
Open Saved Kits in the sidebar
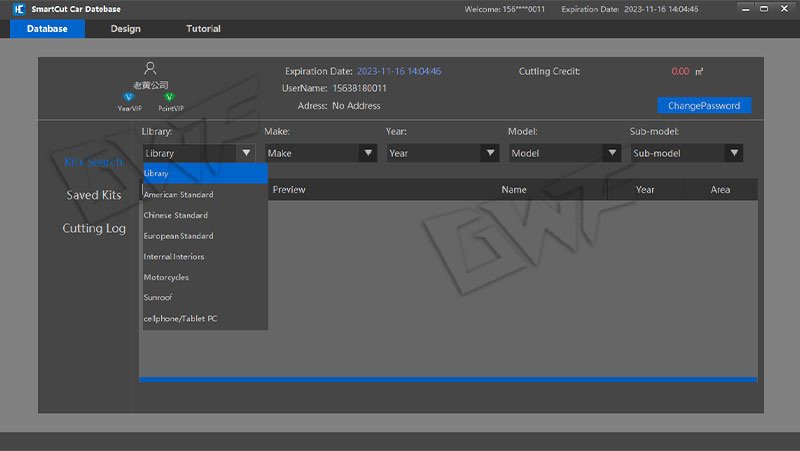[93, 195]
